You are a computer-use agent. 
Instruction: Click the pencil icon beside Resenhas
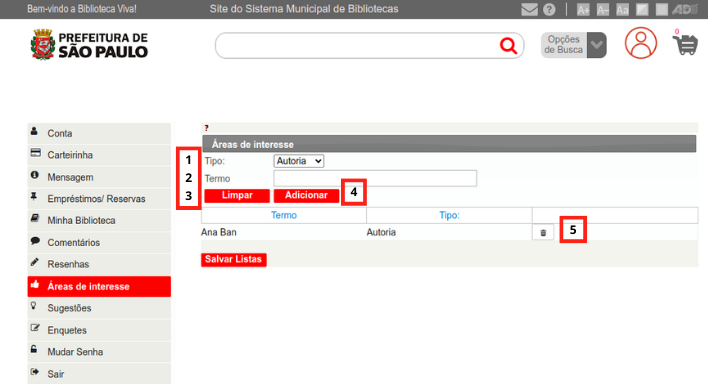pos(34,262)
